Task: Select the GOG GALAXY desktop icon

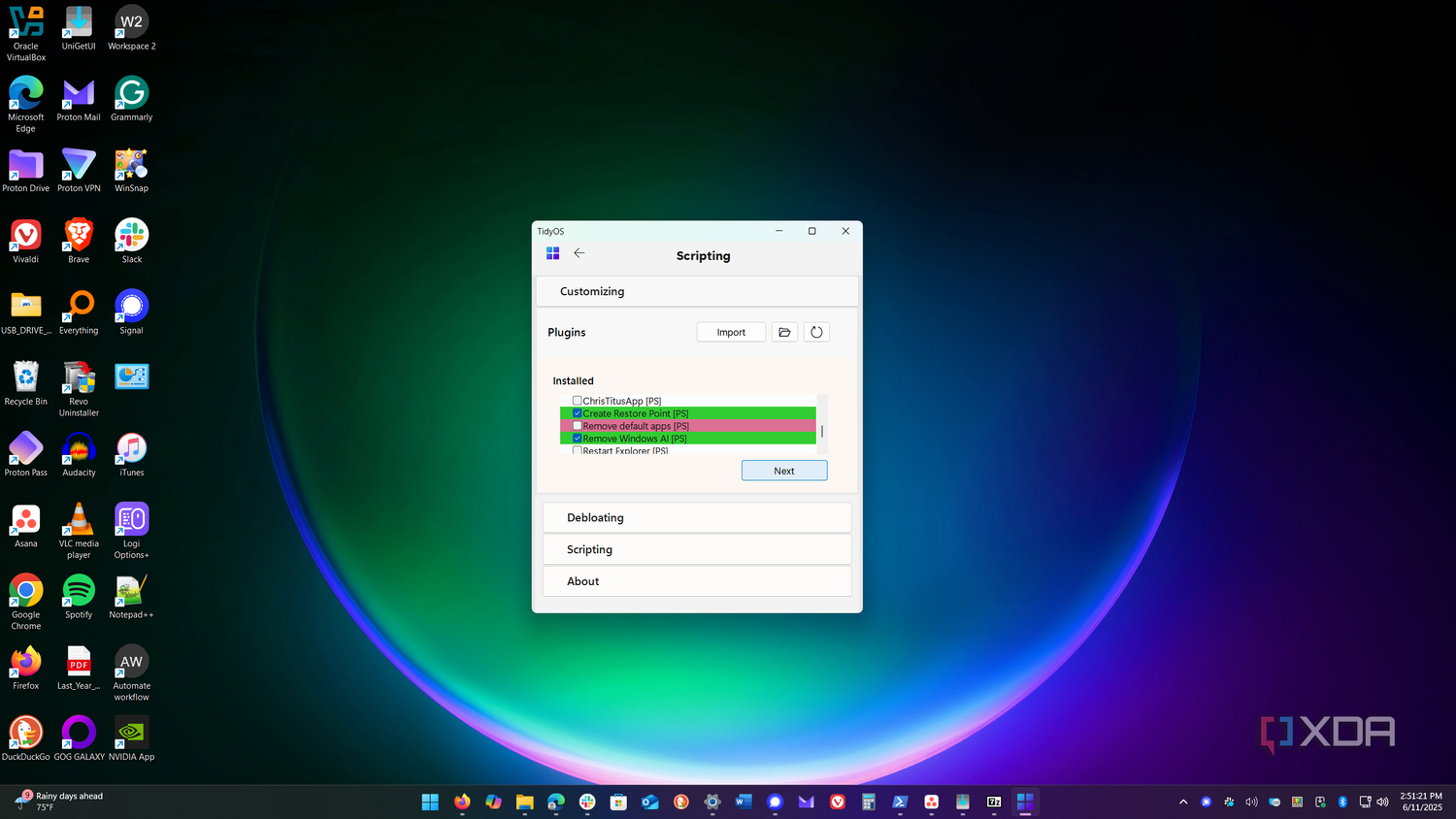Action: coord(79,739)
